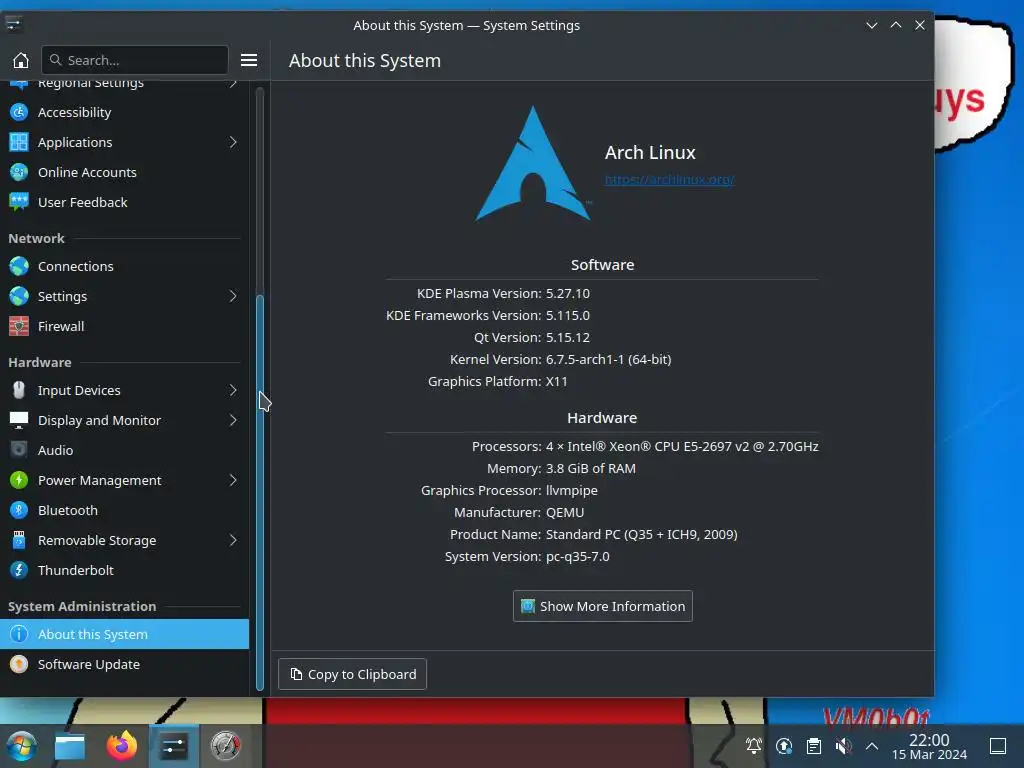Image resolution: width=1024 pixels, height=768 pixels.
Task: Open the Removable Storage icon
Action: click(x=19, y=541)
